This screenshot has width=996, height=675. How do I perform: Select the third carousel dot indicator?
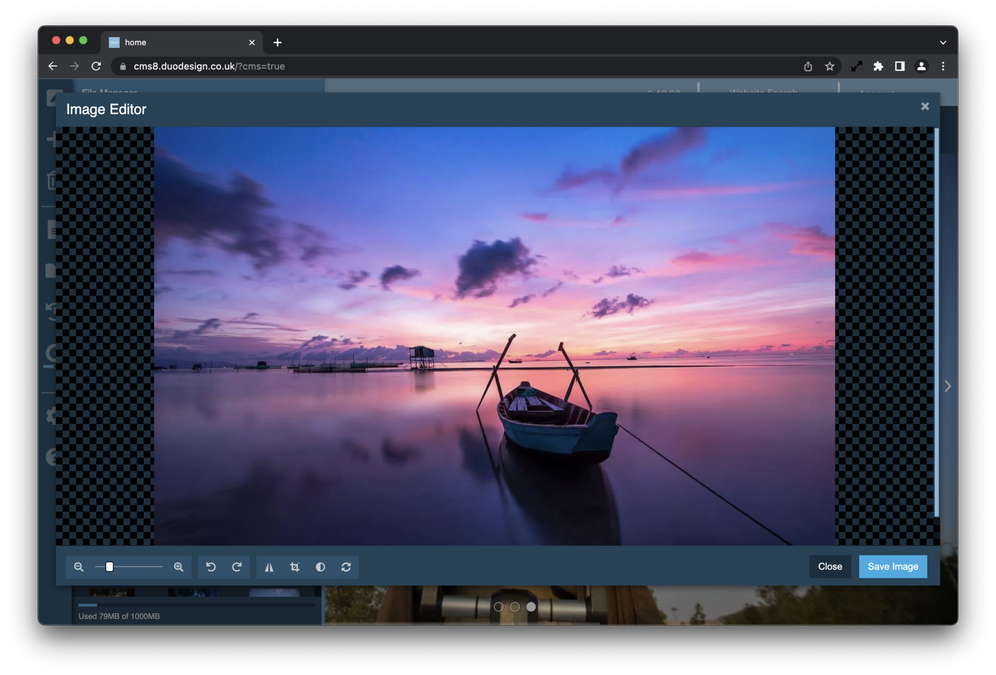(531, 606)
